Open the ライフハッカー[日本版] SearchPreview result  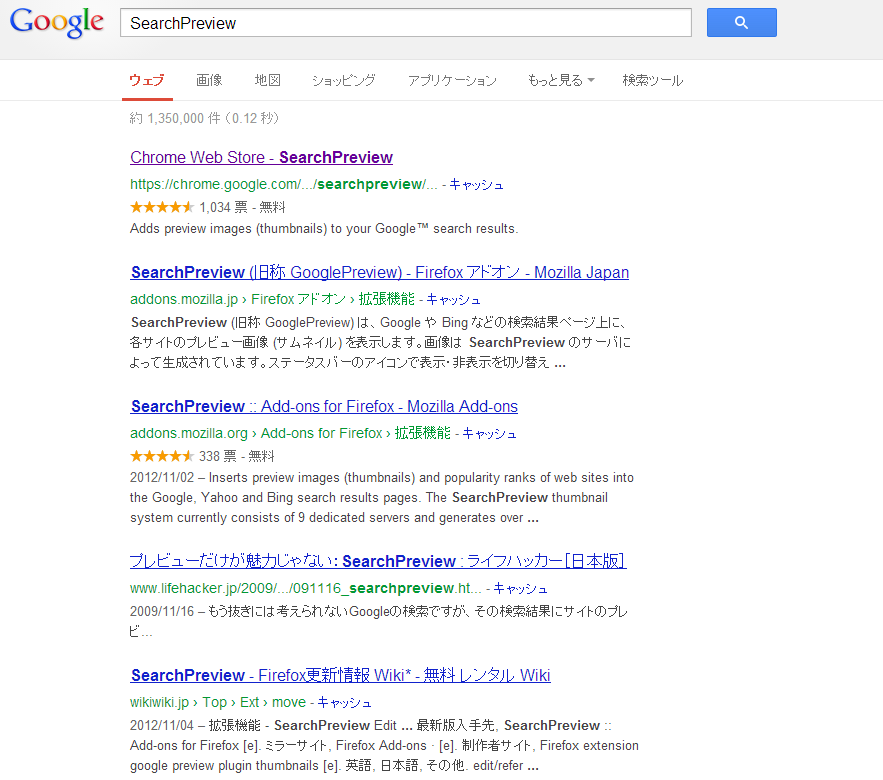click(x=378, y=561)
